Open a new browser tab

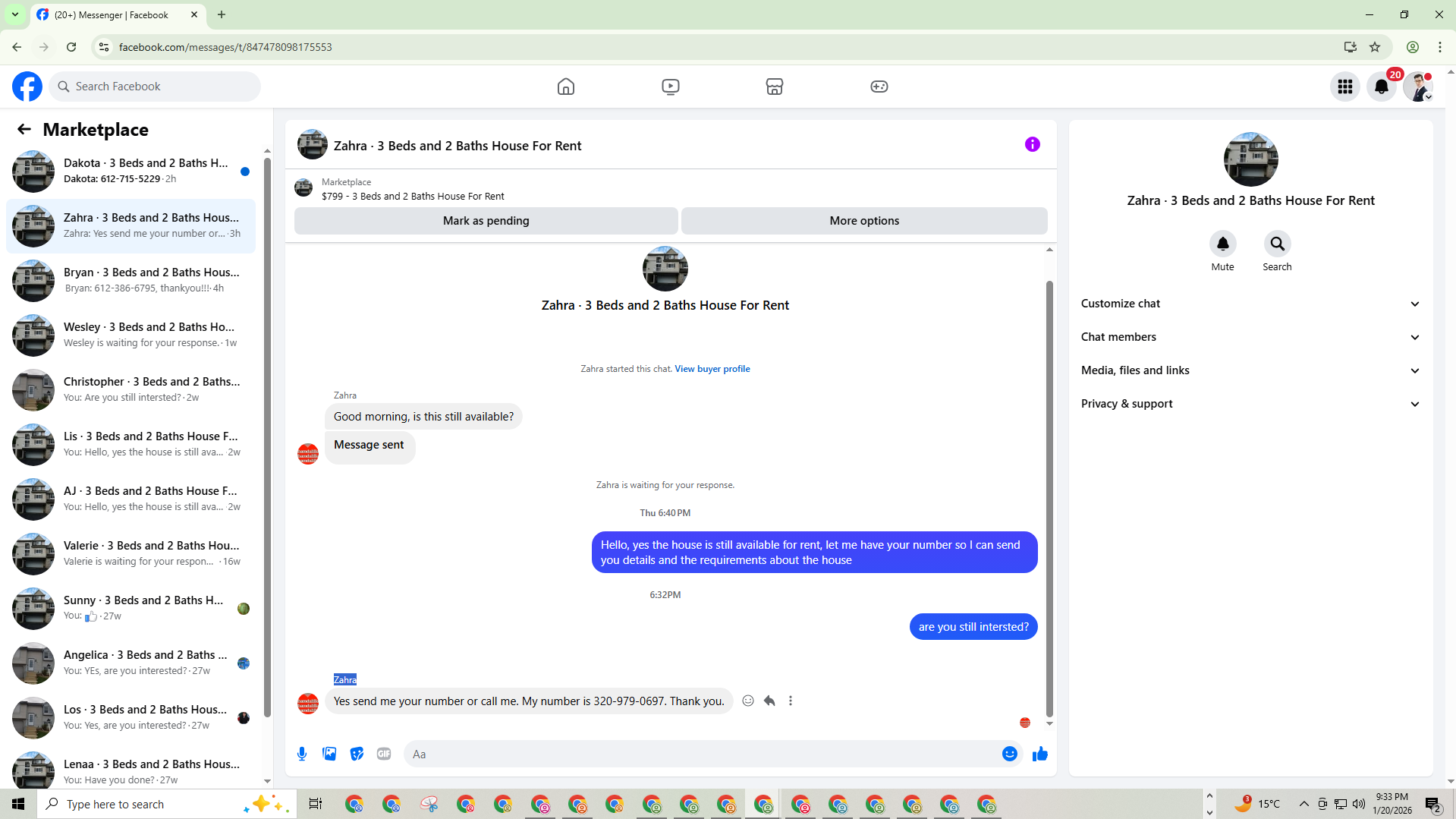coord(222,14)
